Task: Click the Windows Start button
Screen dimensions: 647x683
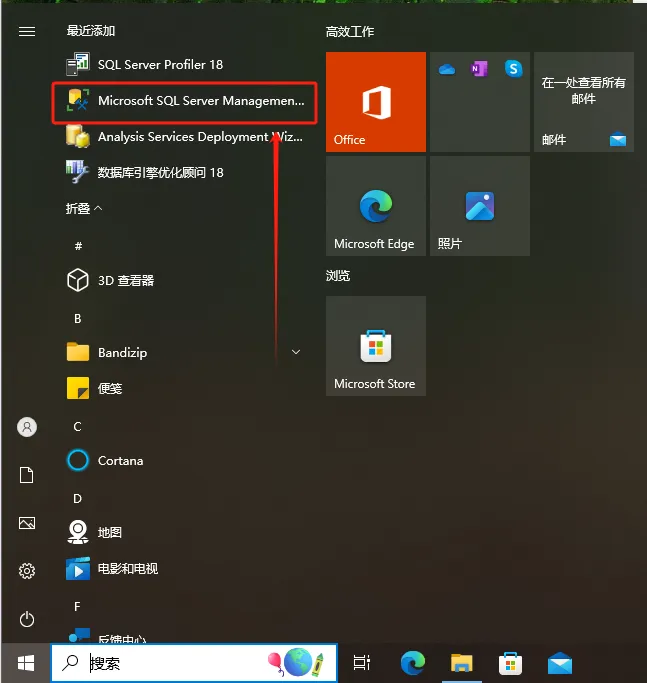Action: click(x=26, y=663)
